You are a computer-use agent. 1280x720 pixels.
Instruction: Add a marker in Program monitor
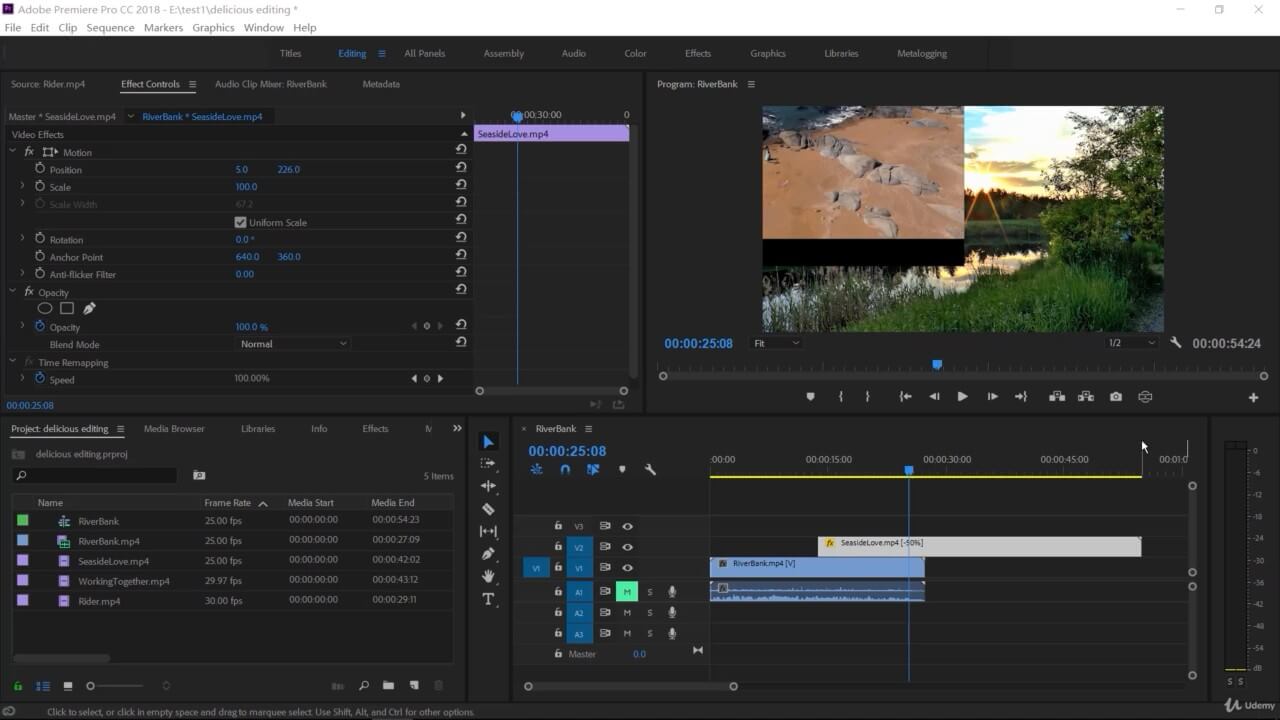click(x=810, y=397)
